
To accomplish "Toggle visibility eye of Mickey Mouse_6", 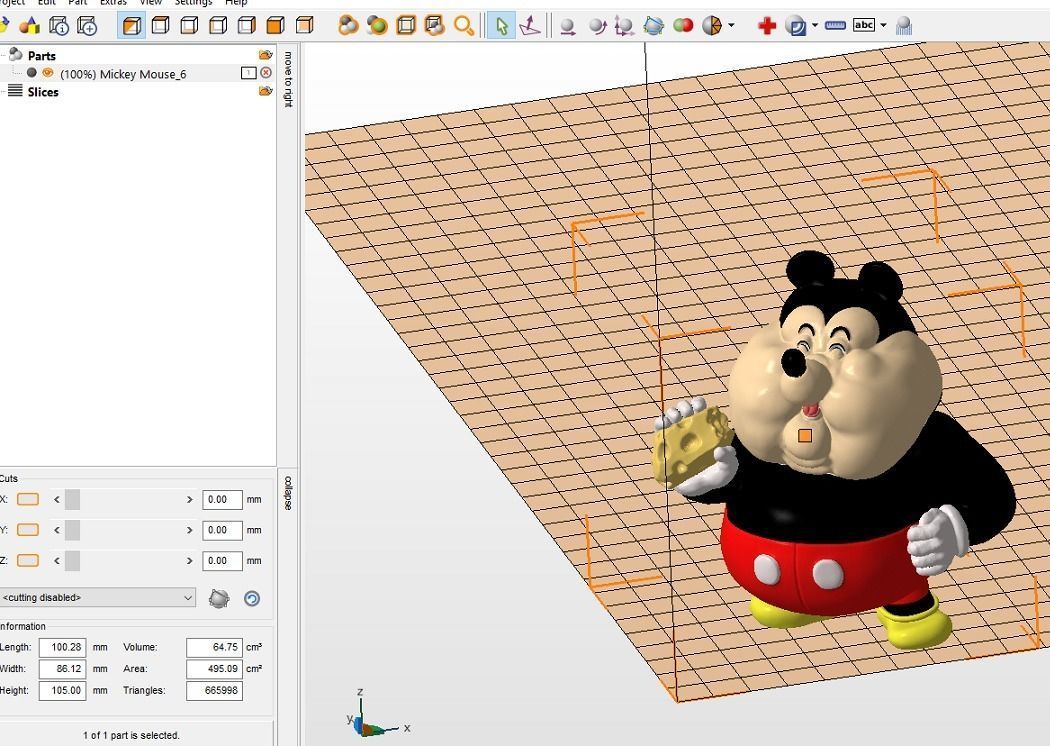I will 48,72.
